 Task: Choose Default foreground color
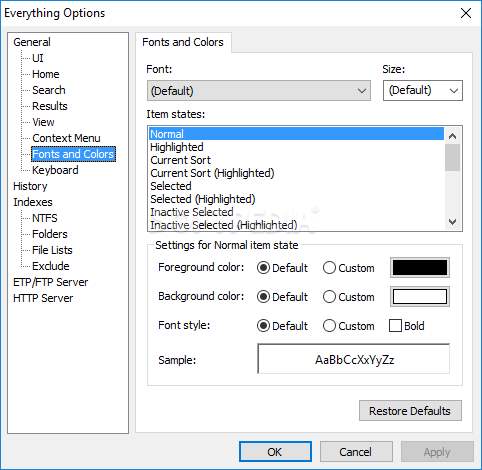click(x=283, y=268)
